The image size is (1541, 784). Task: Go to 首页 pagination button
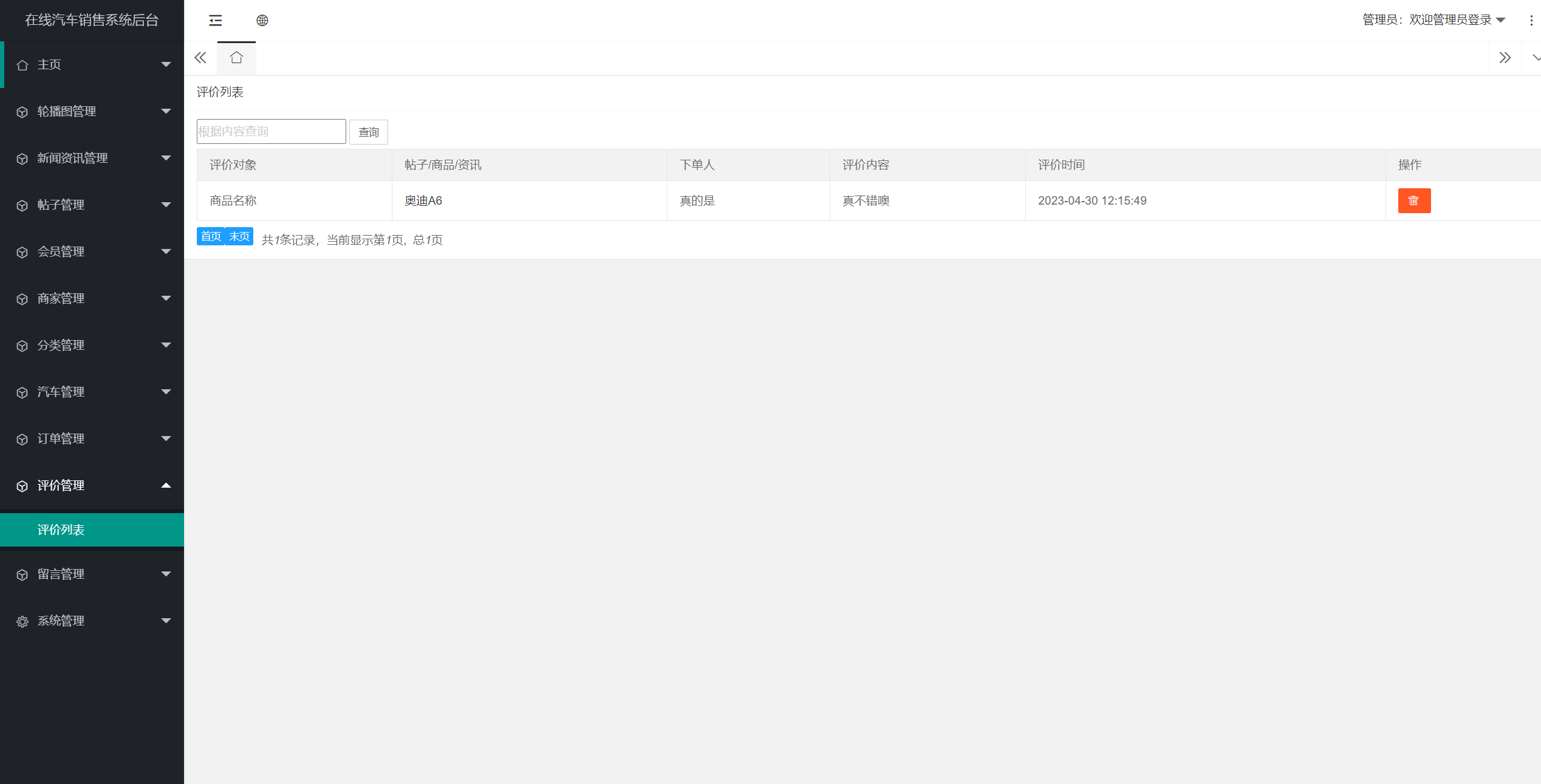coord(211,236)
